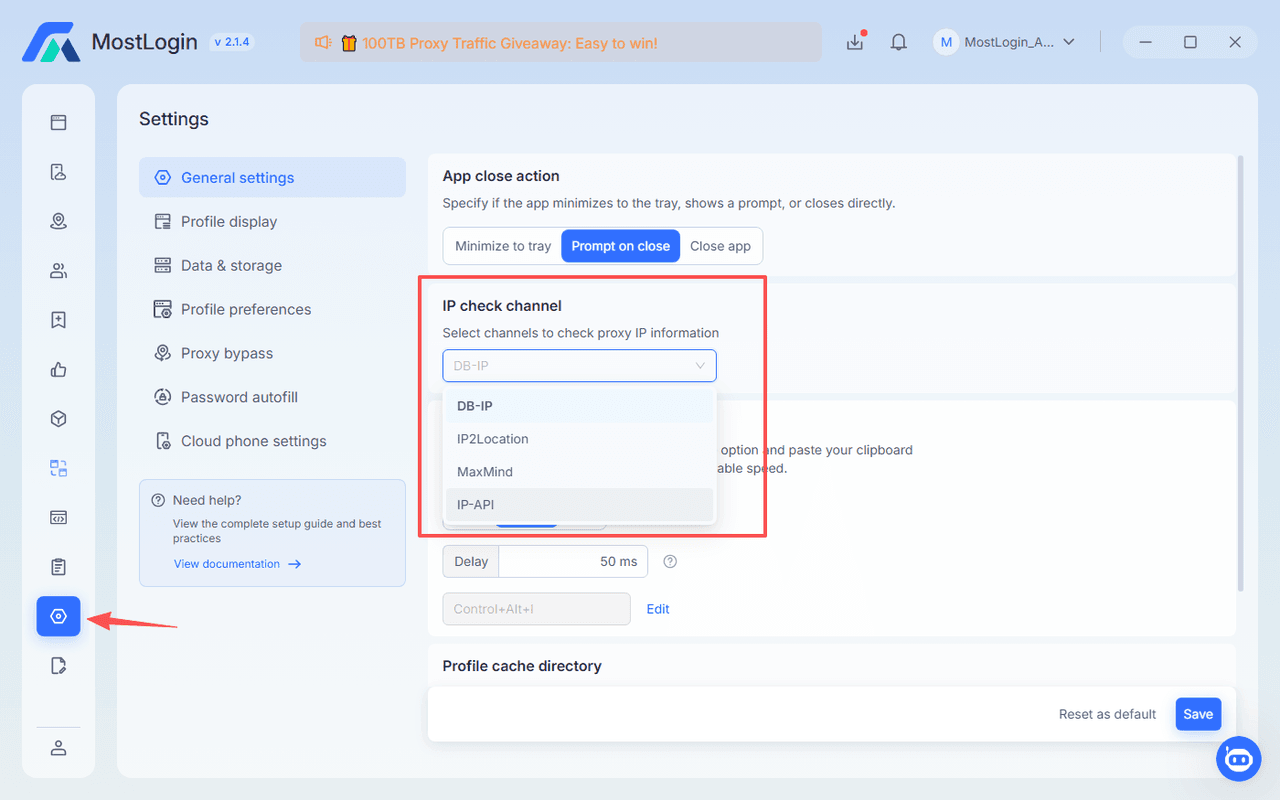Open Profile display settings

point(272,222)
